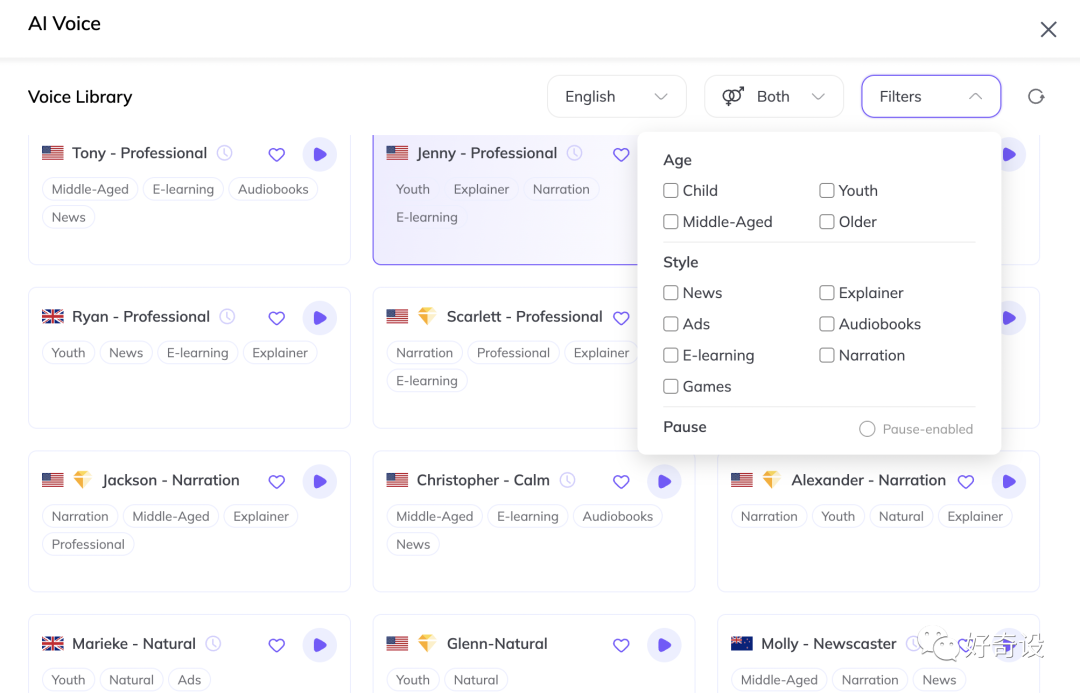Click clock icon beside Tony - Professional
This screenshot has height=693, width=1080.
click(225, 153)
